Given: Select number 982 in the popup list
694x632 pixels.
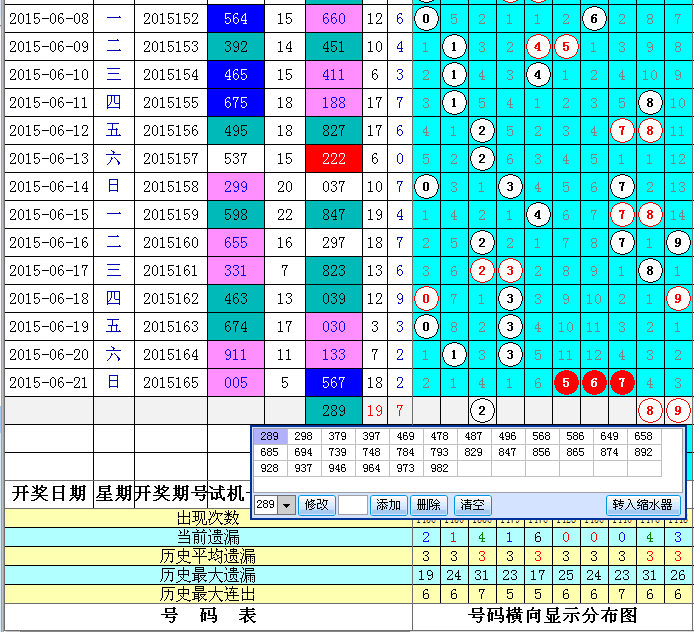Looking at the screenshot, I should pos(440,468).
